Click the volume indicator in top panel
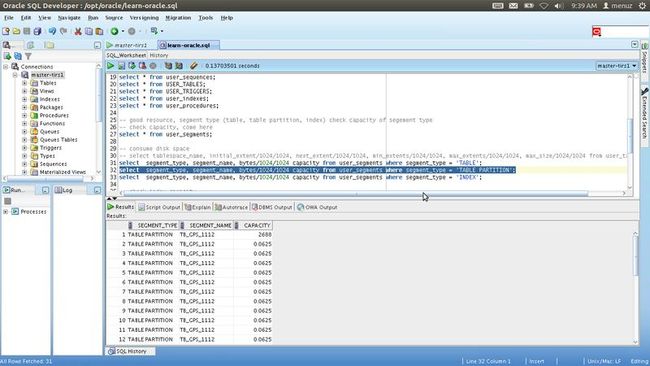The height and width of the screenshot is (366, 650). click(559, 6)
